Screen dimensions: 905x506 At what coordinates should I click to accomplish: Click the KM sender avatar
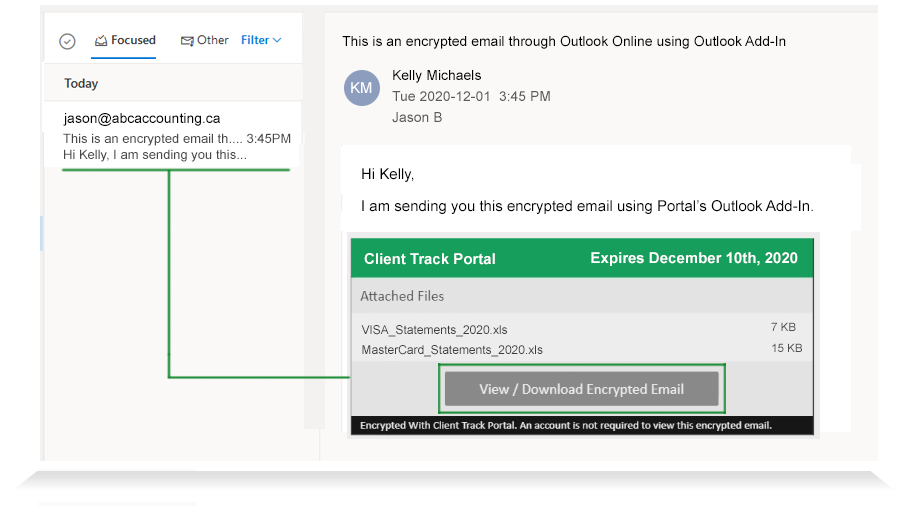(362, 88)
